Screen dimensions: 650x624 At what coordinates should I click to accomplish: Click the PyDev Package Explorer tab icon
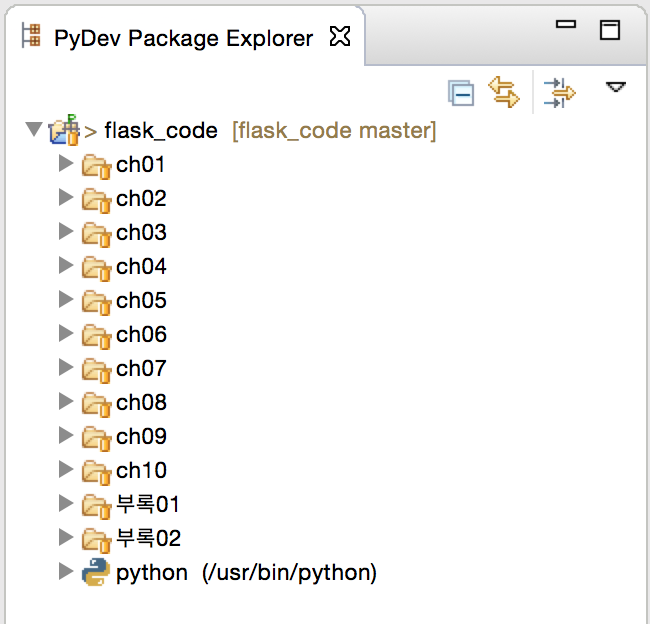(x=31, y=35)
